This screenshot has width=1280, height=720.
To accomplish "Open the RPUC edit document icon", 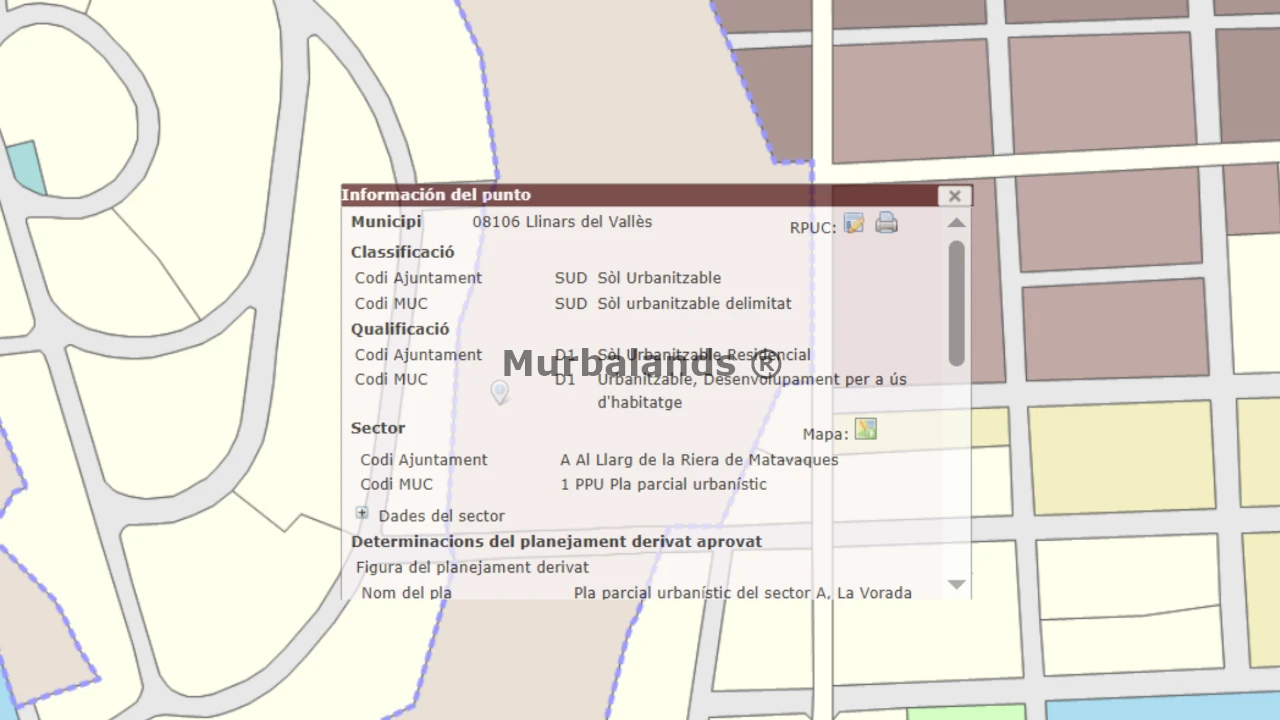I will 853,224.
